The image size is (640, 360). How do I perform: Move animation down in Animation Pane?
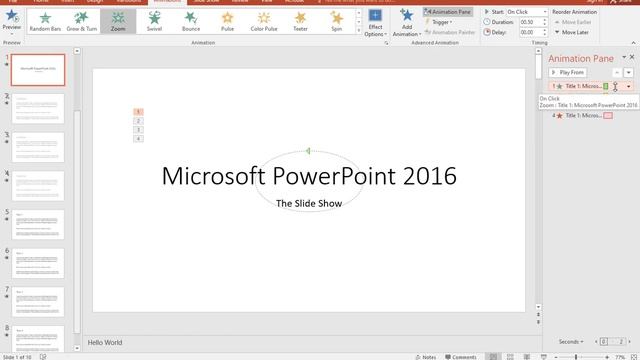click(x=629, y=73)
